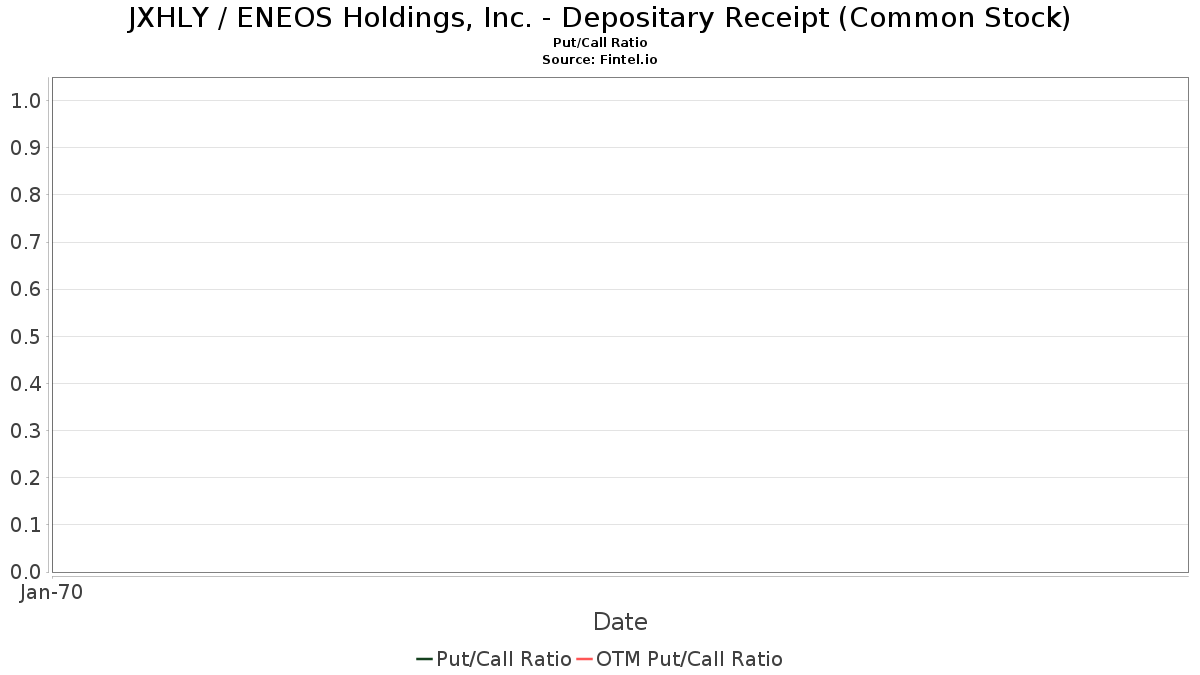This screenshot has width=1200, height=675.
Task: Select the 0.4 y-axis tick label
Action: point(25,384)
